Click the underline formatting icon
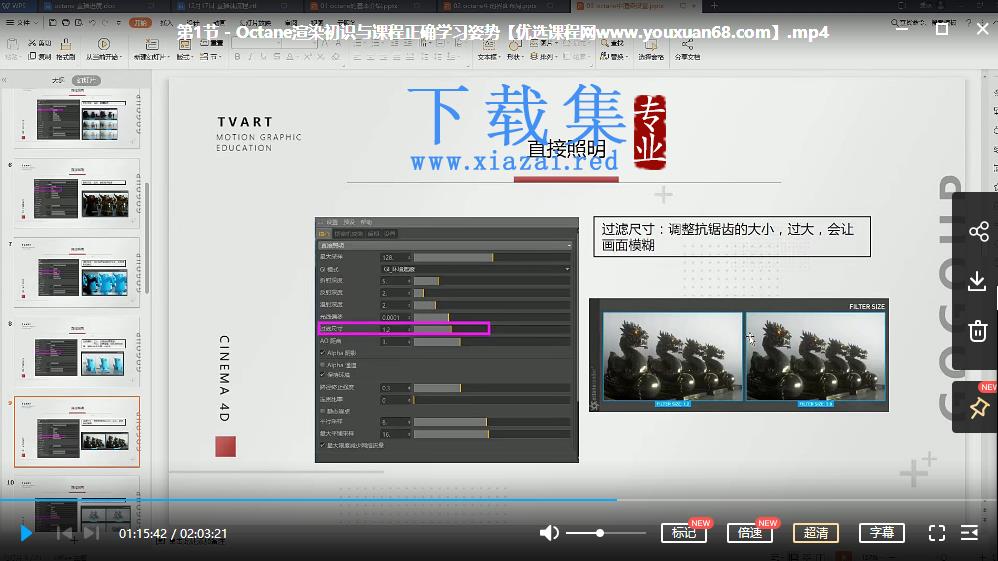The image size is (998, 561). pyautogui.click(x=263, y=57)
